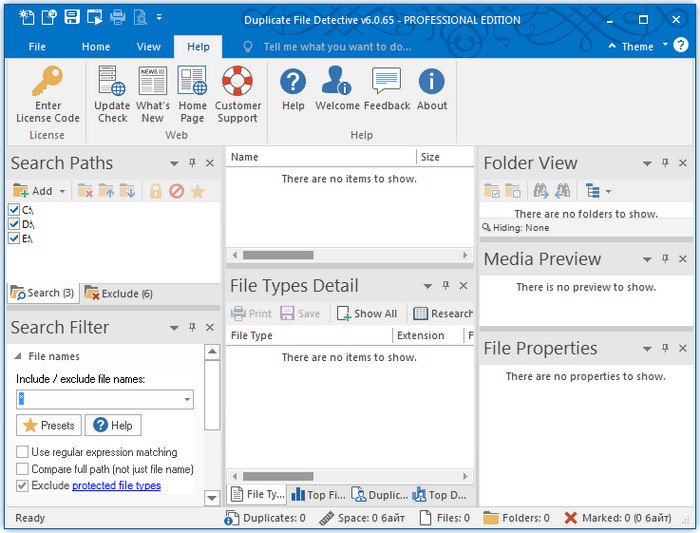
Task: Sort by the Name column header
Action: pyautogui.click(x=321, y=157)
